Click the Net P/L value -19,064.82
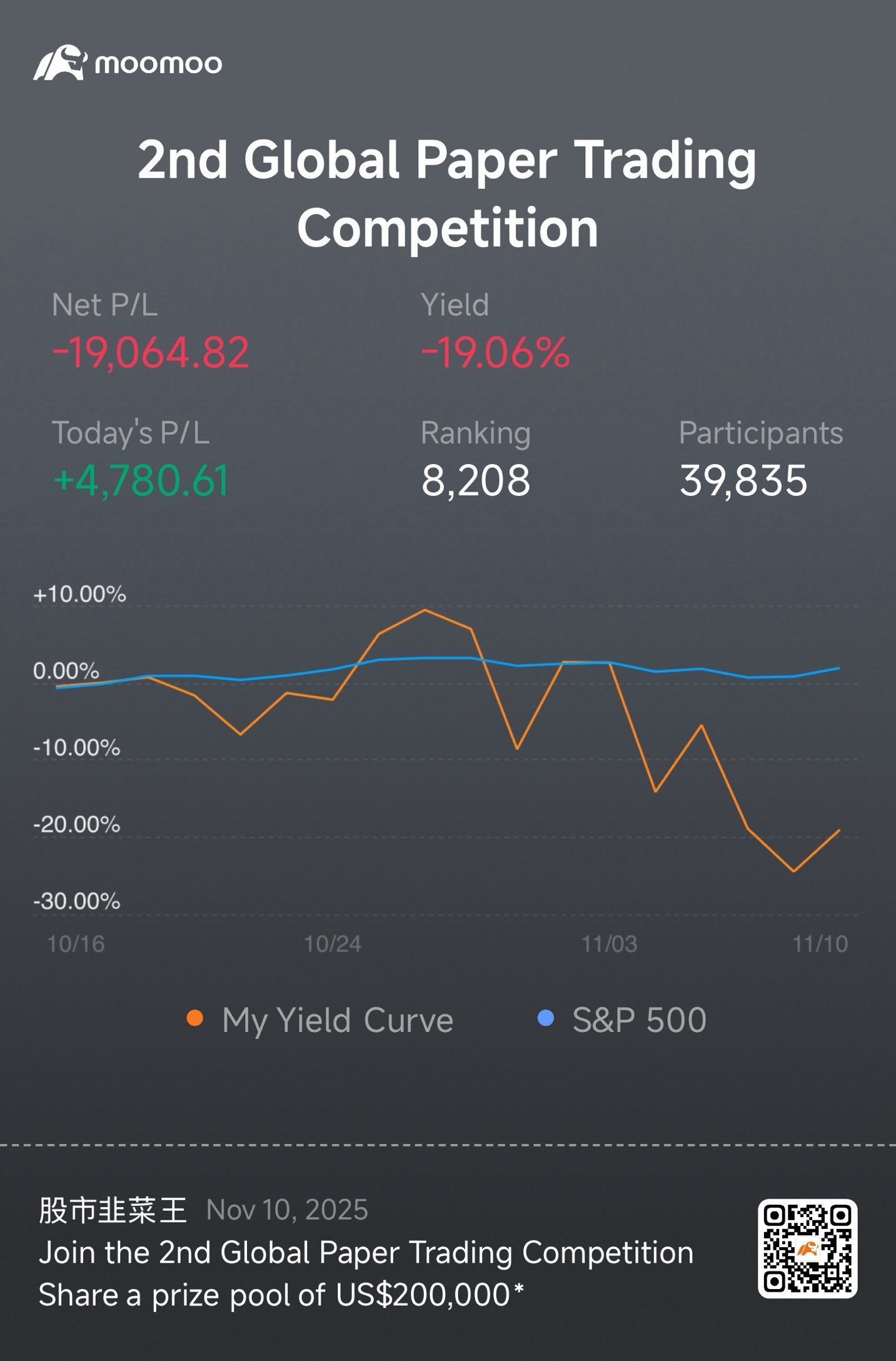 (x=151, y=352)
